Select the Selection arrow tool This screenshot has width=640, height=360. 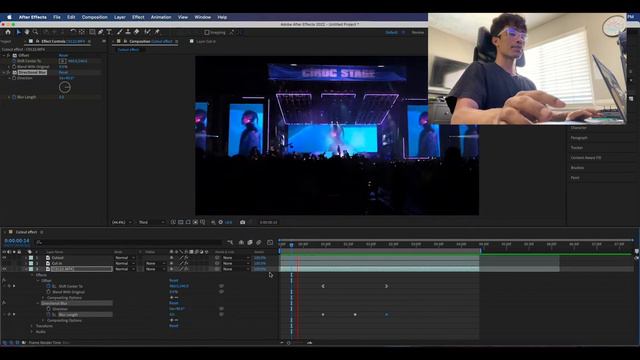pyautogui.click(x=18, y=32)
